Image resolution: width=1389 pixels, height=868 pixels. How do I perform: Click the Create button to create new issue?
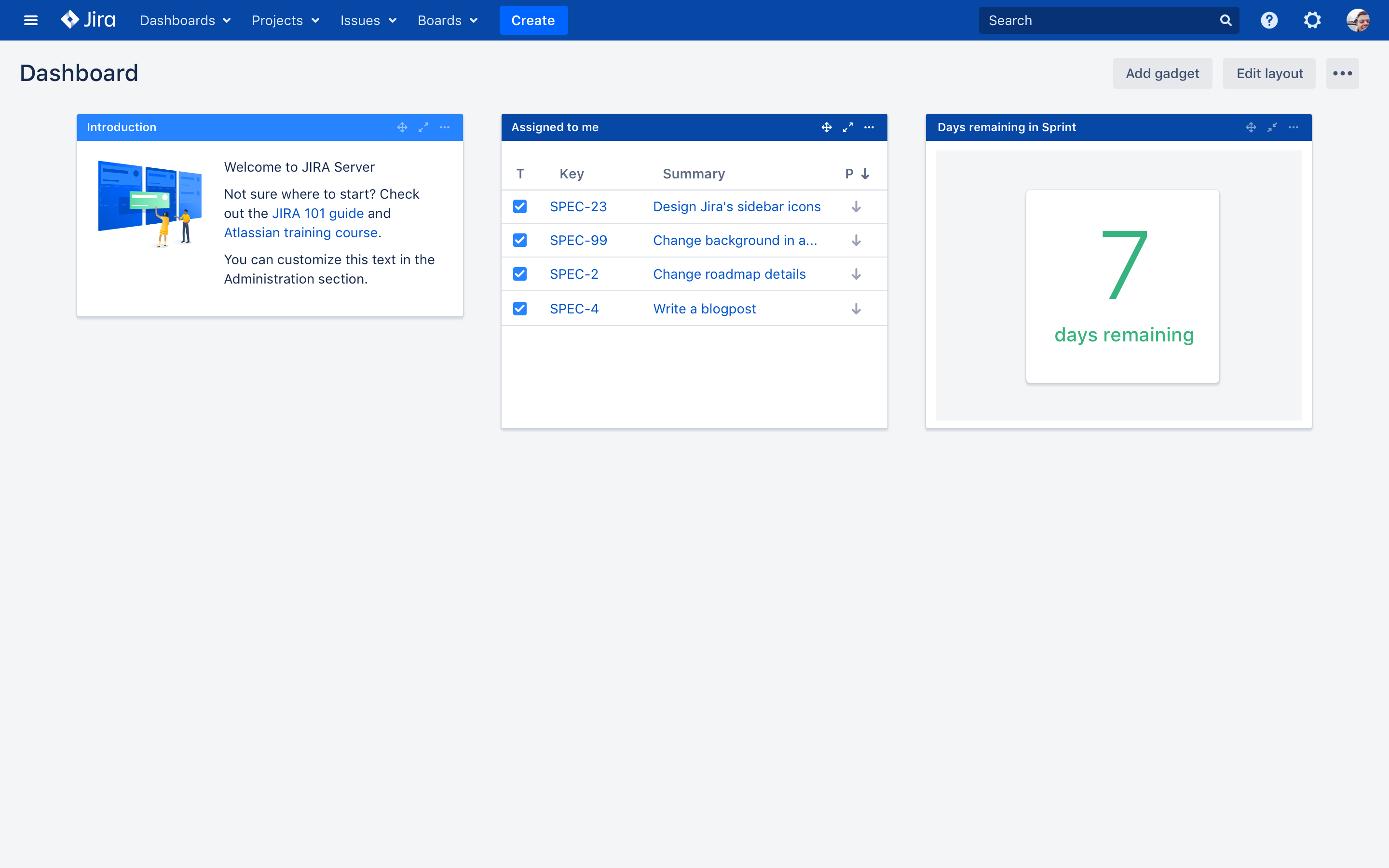(533, 20)
